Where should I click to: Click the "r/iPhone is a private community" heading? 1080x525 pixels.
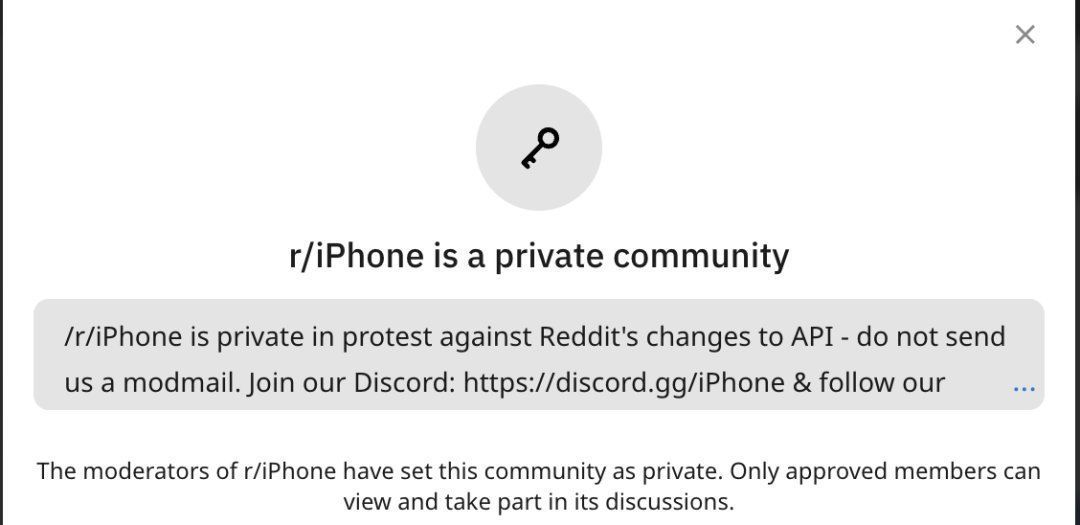pyautogui.click(x=539, y=256)
